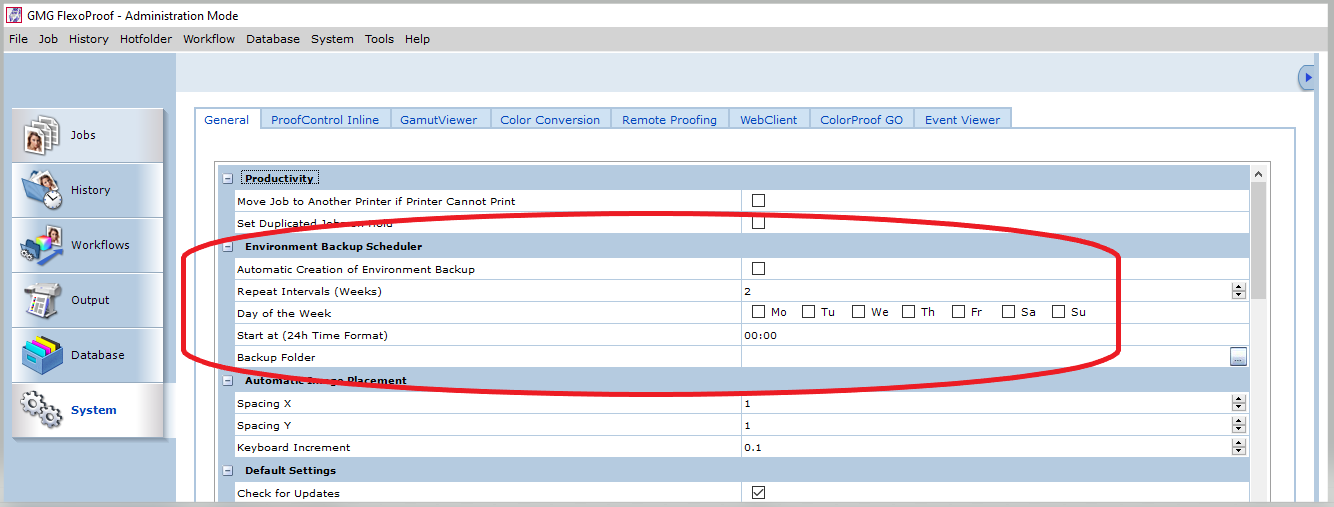Check the Sa weekday box
1334x507 pixels.
click(1008, 312)
